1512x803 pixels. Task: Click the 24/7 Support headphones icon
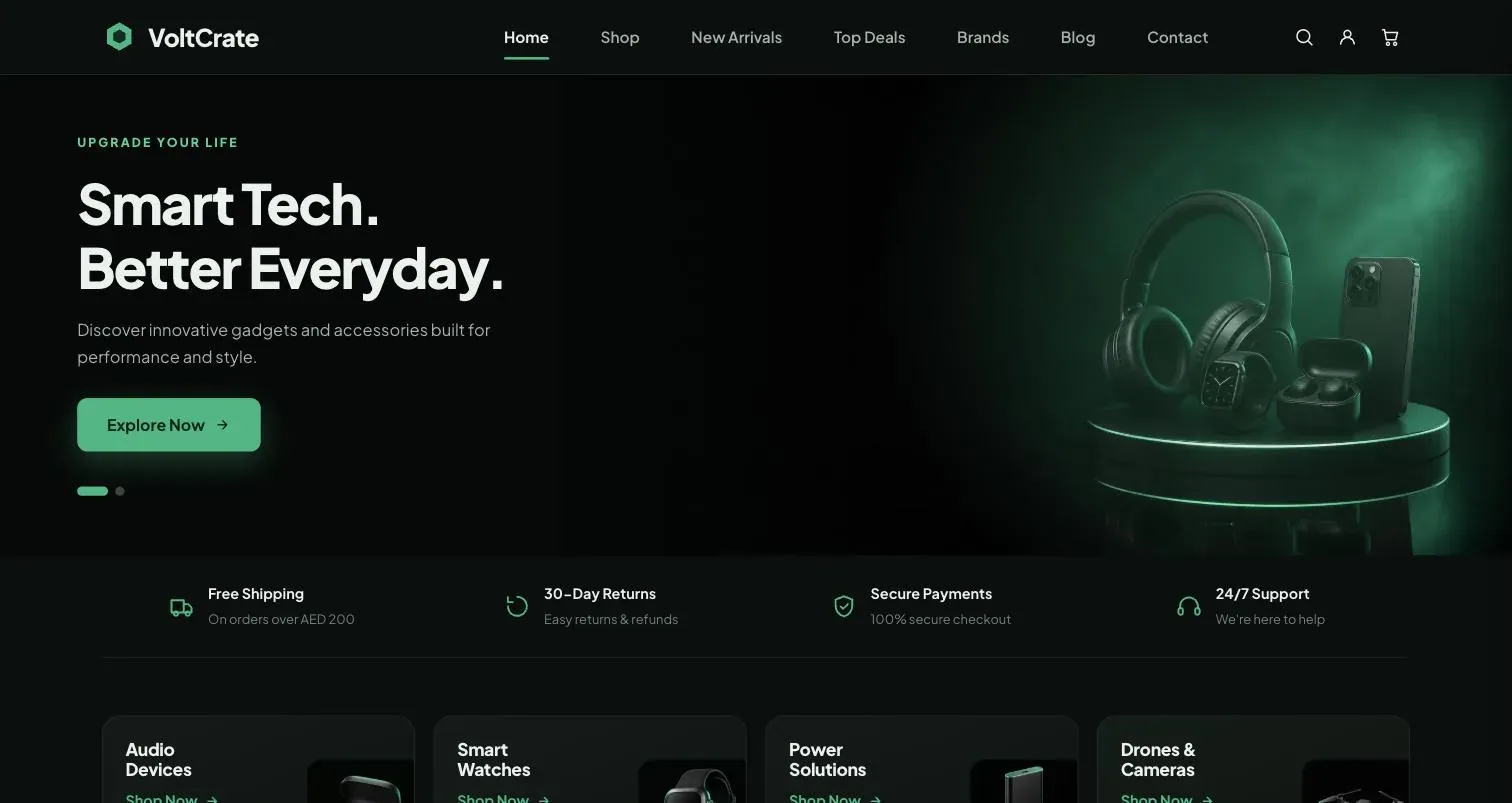(x=1189, y=606)
